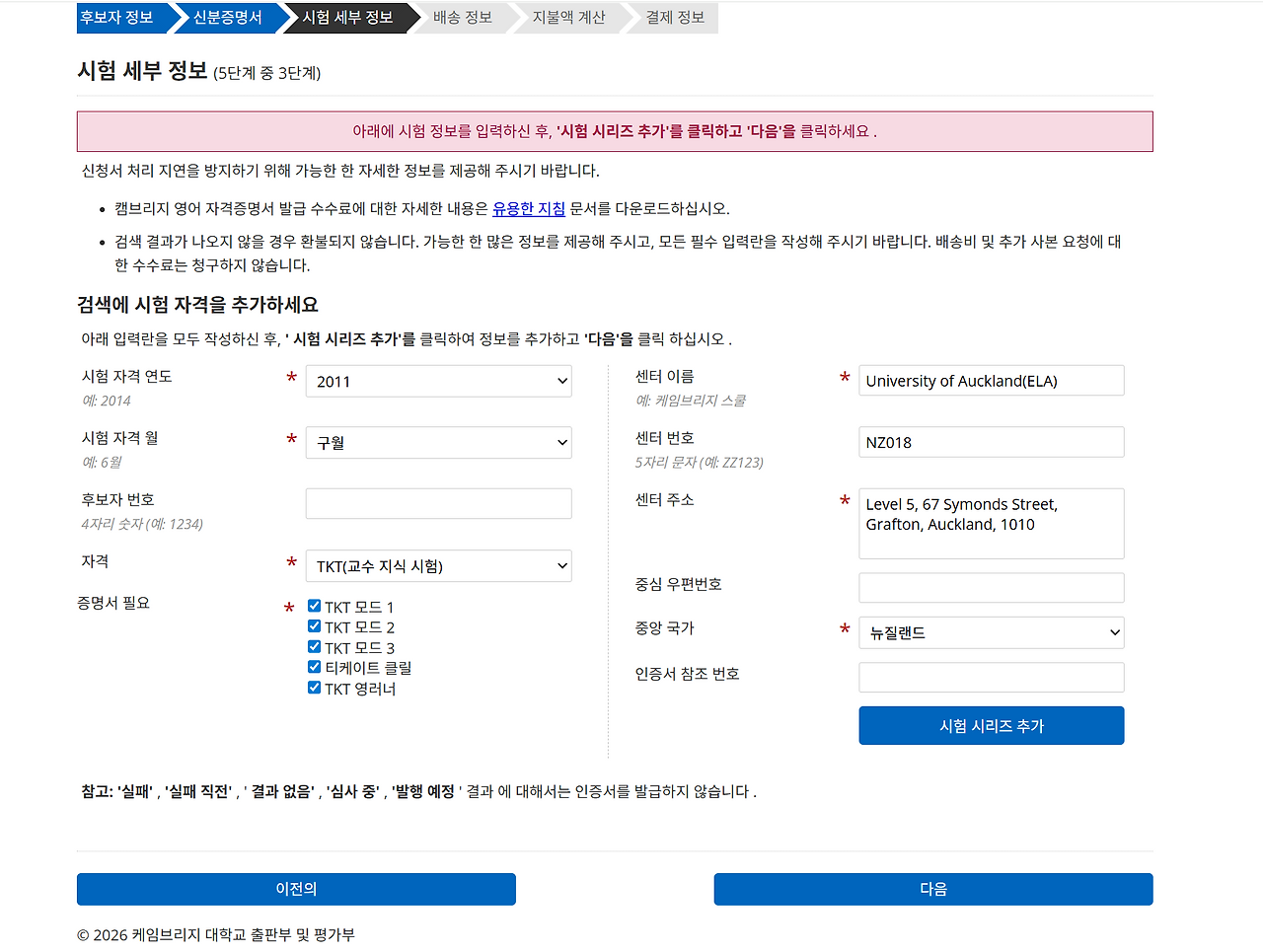This screenshot has height=952, width=1263.
Task: Open the 시험 자격 연도 dropdown
Action: [438, 381]
